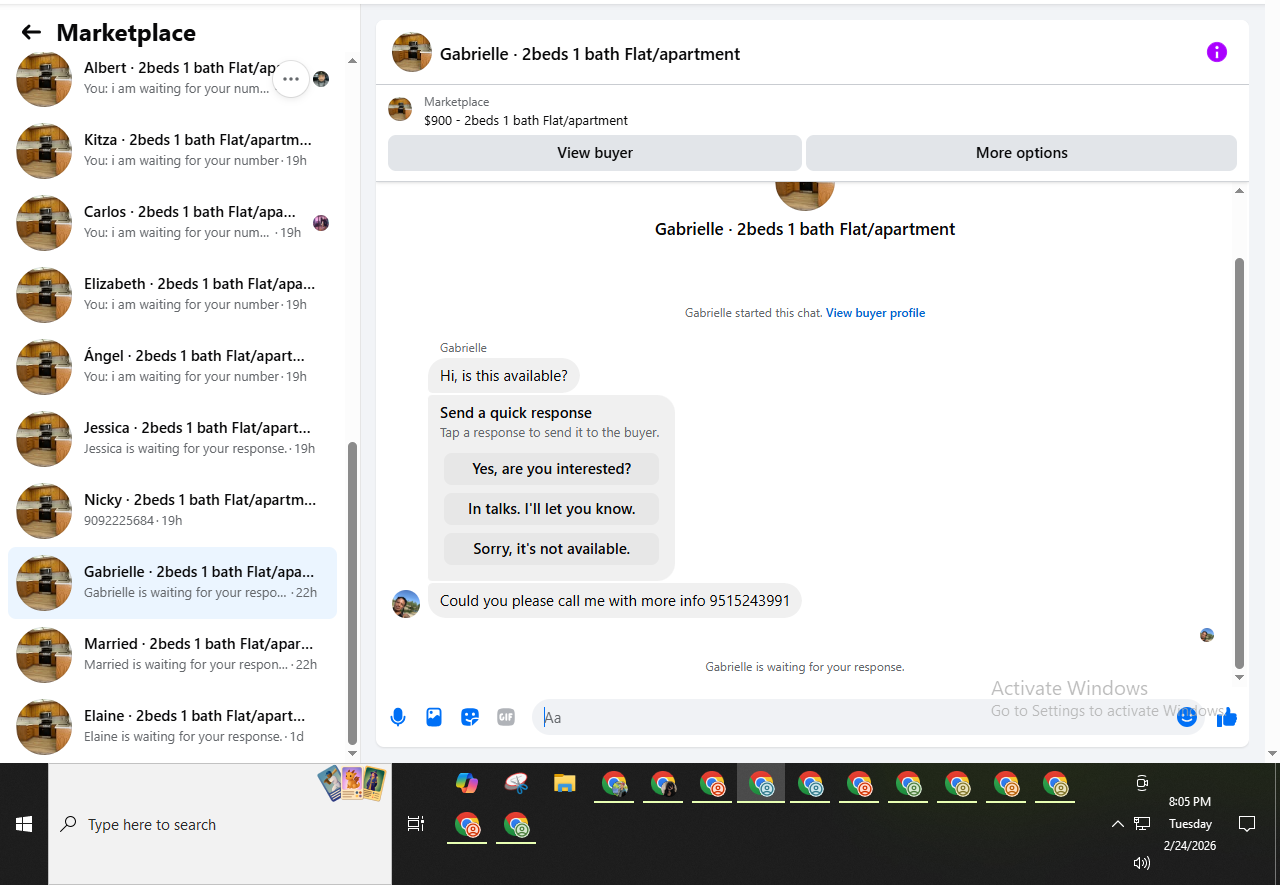Open the network status tray icon

(1142, 824)
